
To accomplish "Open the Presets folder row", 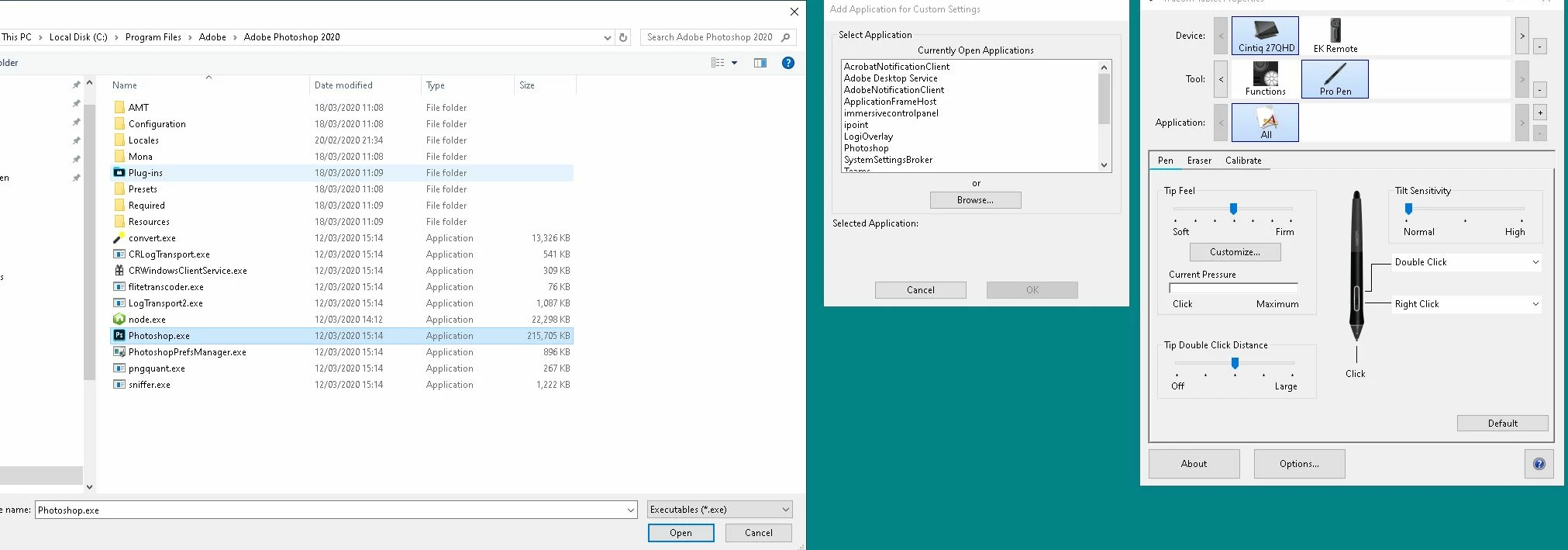I will tap(342, 189).
